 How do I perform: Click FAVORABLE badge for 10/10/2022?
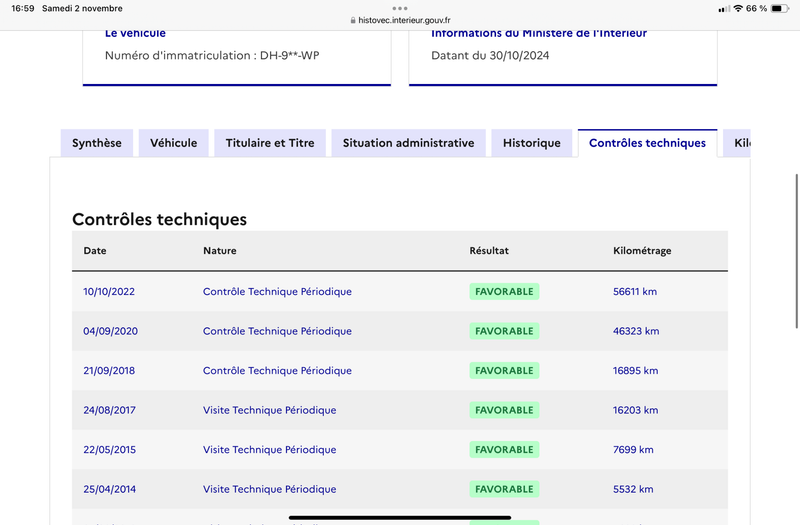pyautogui.click(x=504, y=291)
